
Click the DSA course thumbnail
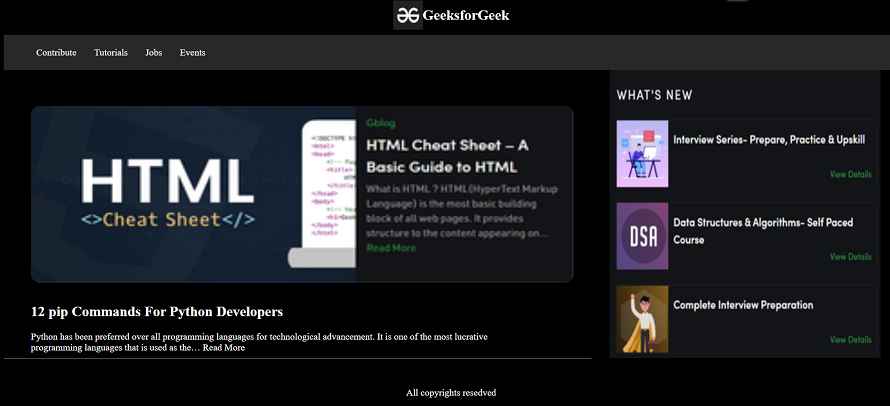643,236
